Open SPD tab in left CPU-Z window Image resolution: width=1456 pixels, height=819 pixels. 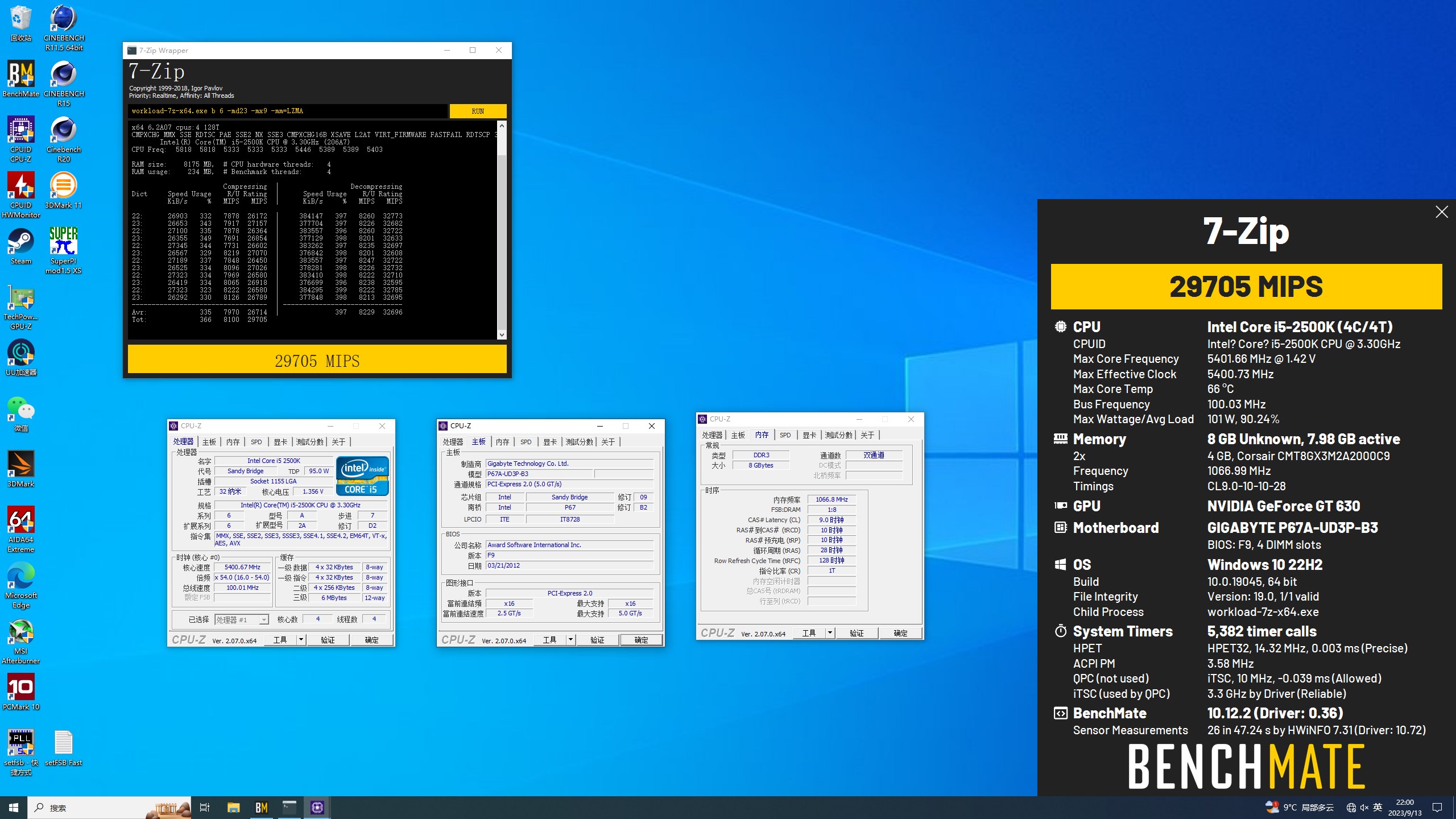(x=257, y=442)
